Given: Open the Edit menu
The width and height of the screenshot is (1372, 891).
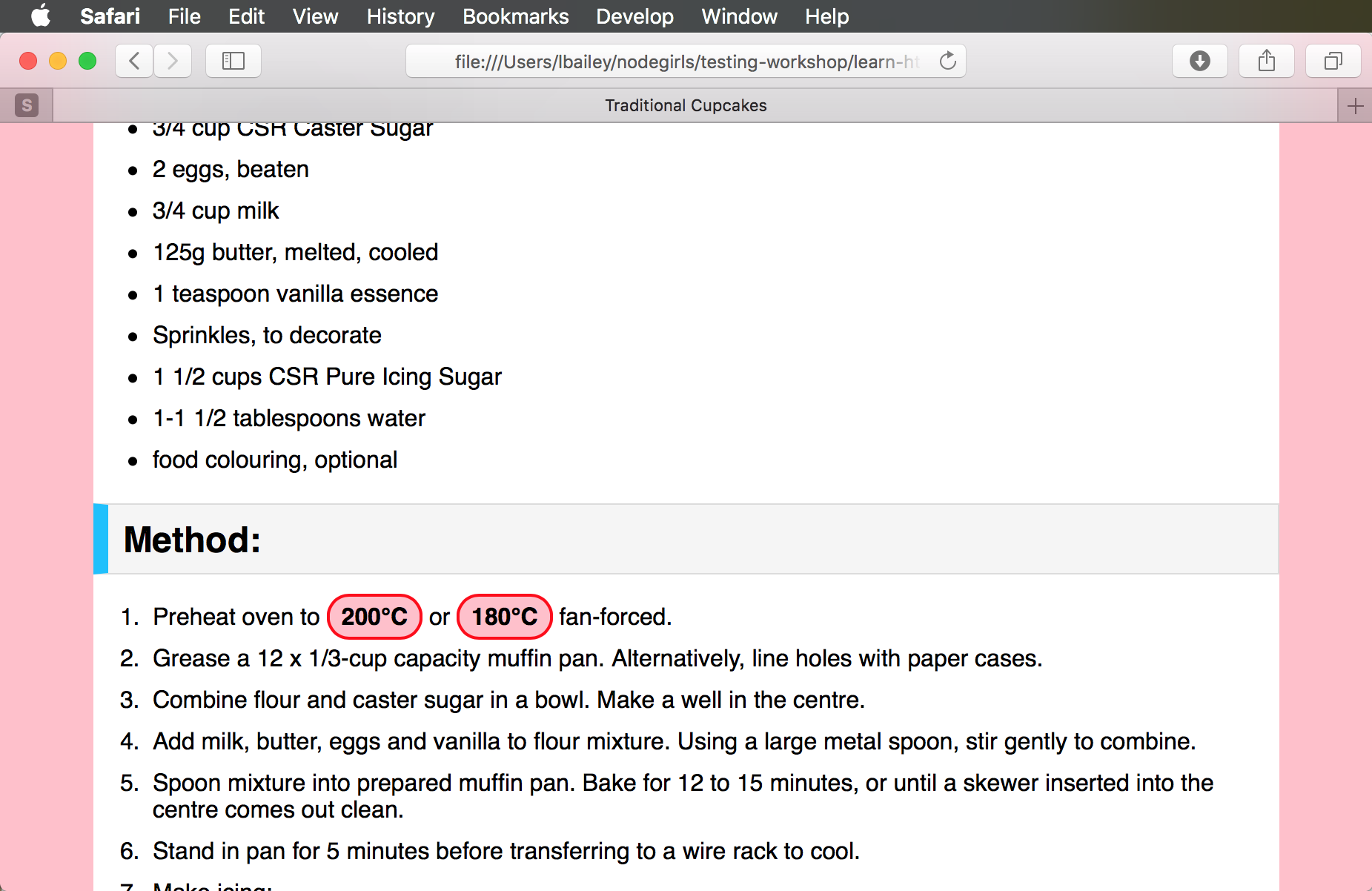Looking at the screenshot, I should (x=246, y=16).
